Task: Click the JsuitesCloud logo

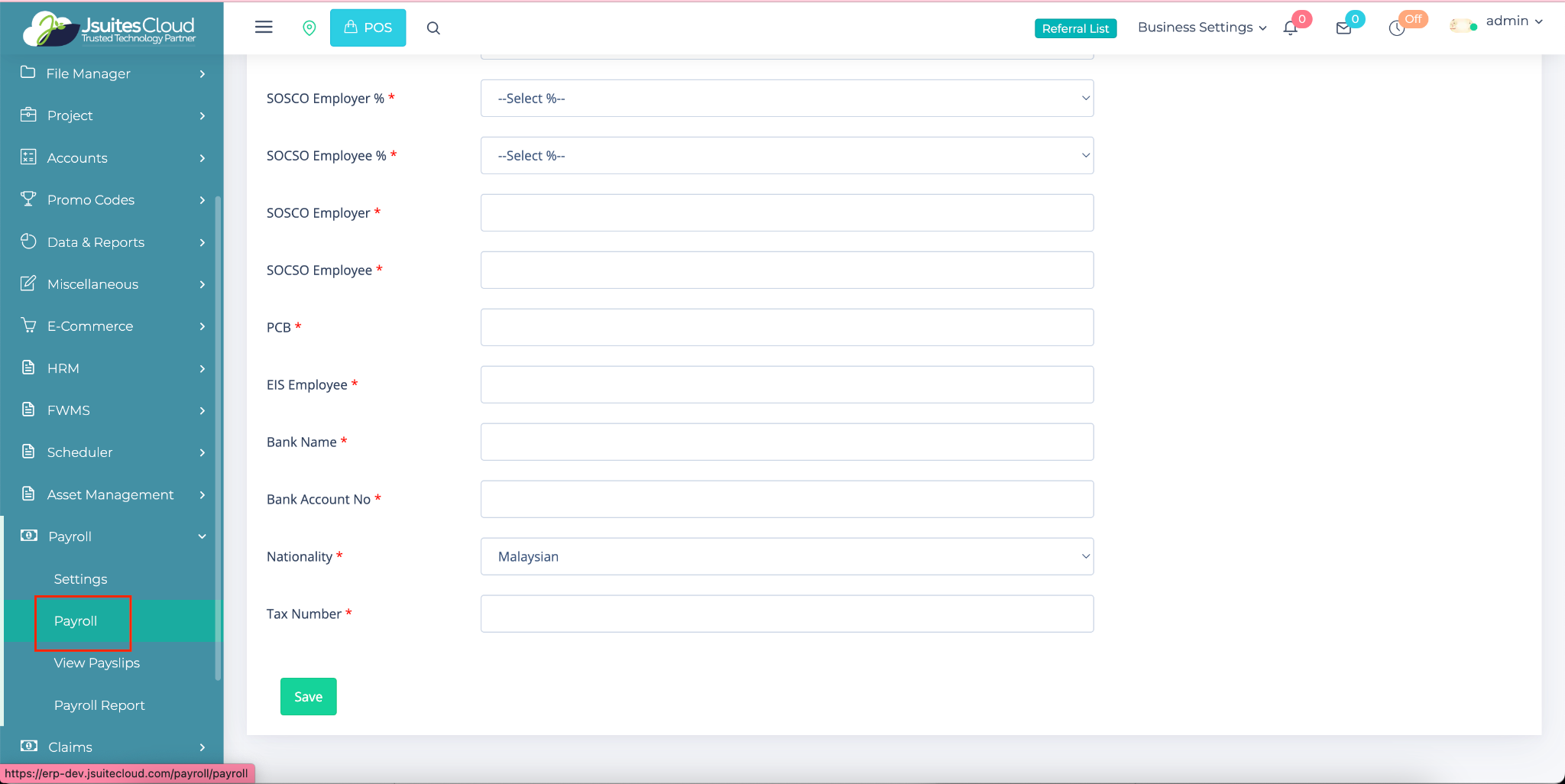Action: coord(111,28)
